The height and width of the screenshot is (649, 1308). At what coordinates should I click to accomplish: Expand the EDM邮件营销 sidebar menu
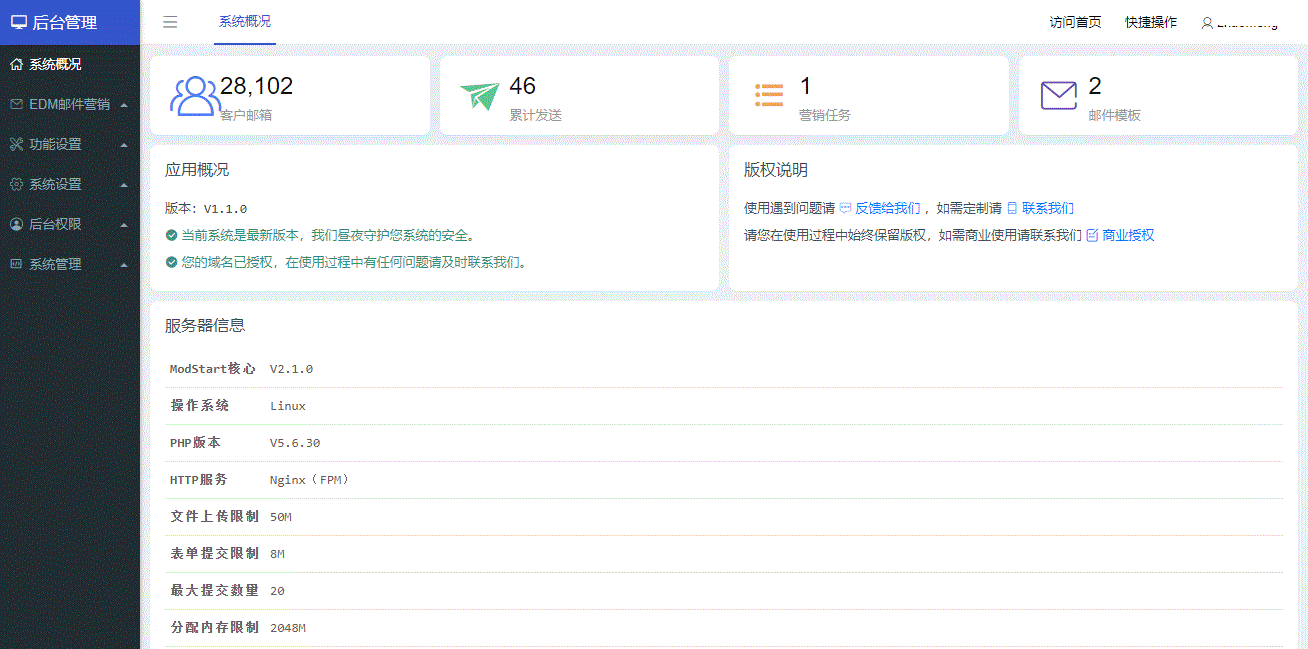point(69,104)
